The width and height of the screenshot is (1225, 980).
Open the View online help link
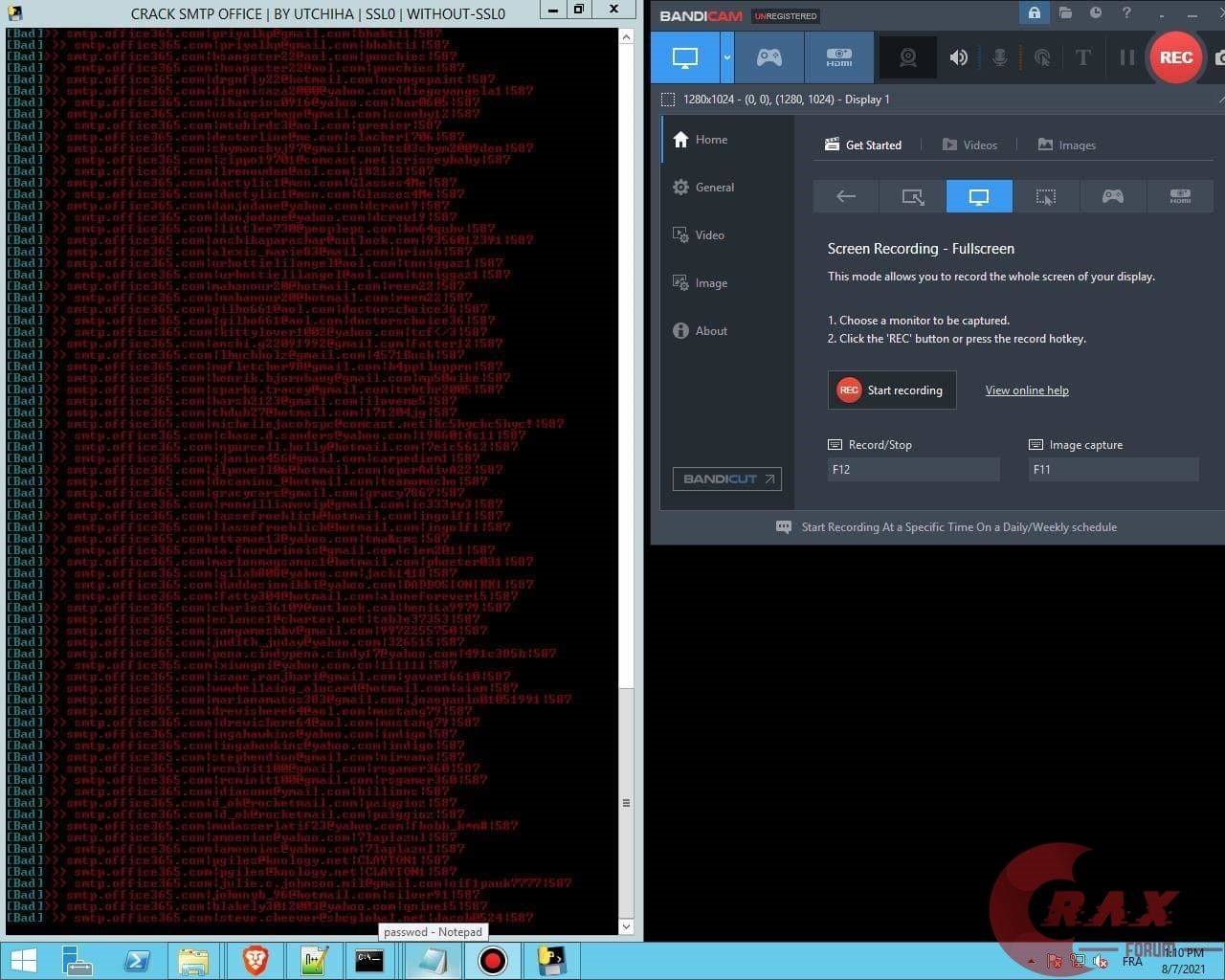pos(1027,390)
